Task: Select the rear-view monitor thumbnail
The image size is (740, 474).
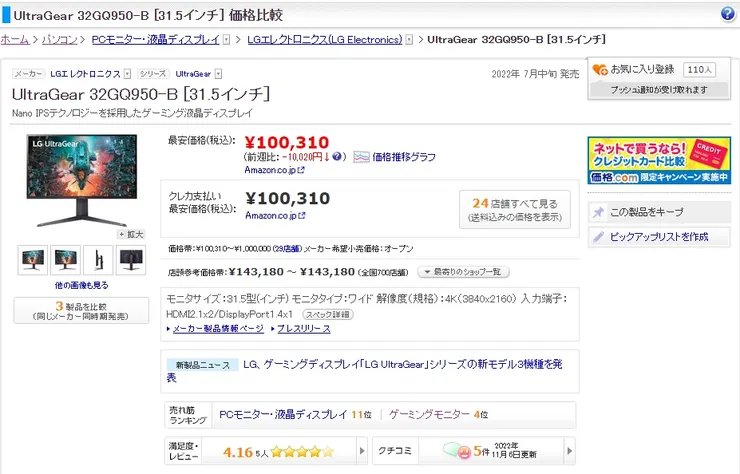Action: (x=131, y=260)
